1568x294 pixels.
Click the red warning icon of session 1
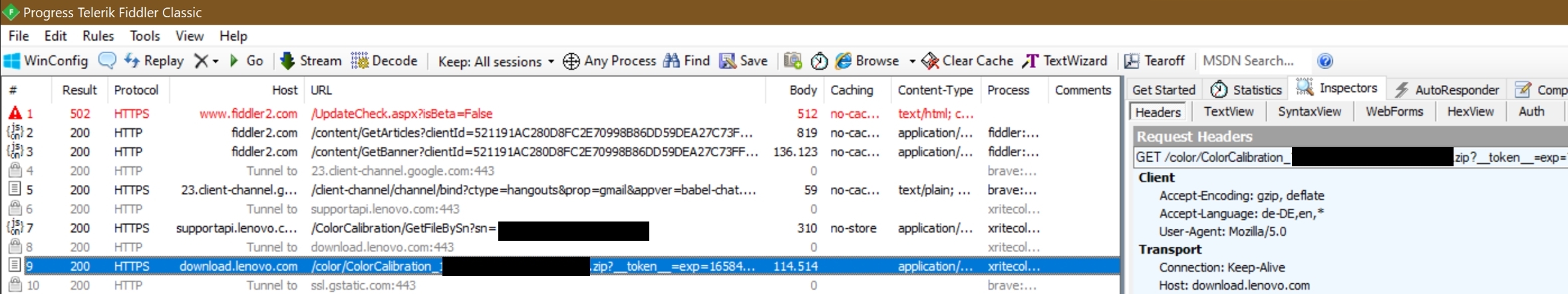click(15, 113)
